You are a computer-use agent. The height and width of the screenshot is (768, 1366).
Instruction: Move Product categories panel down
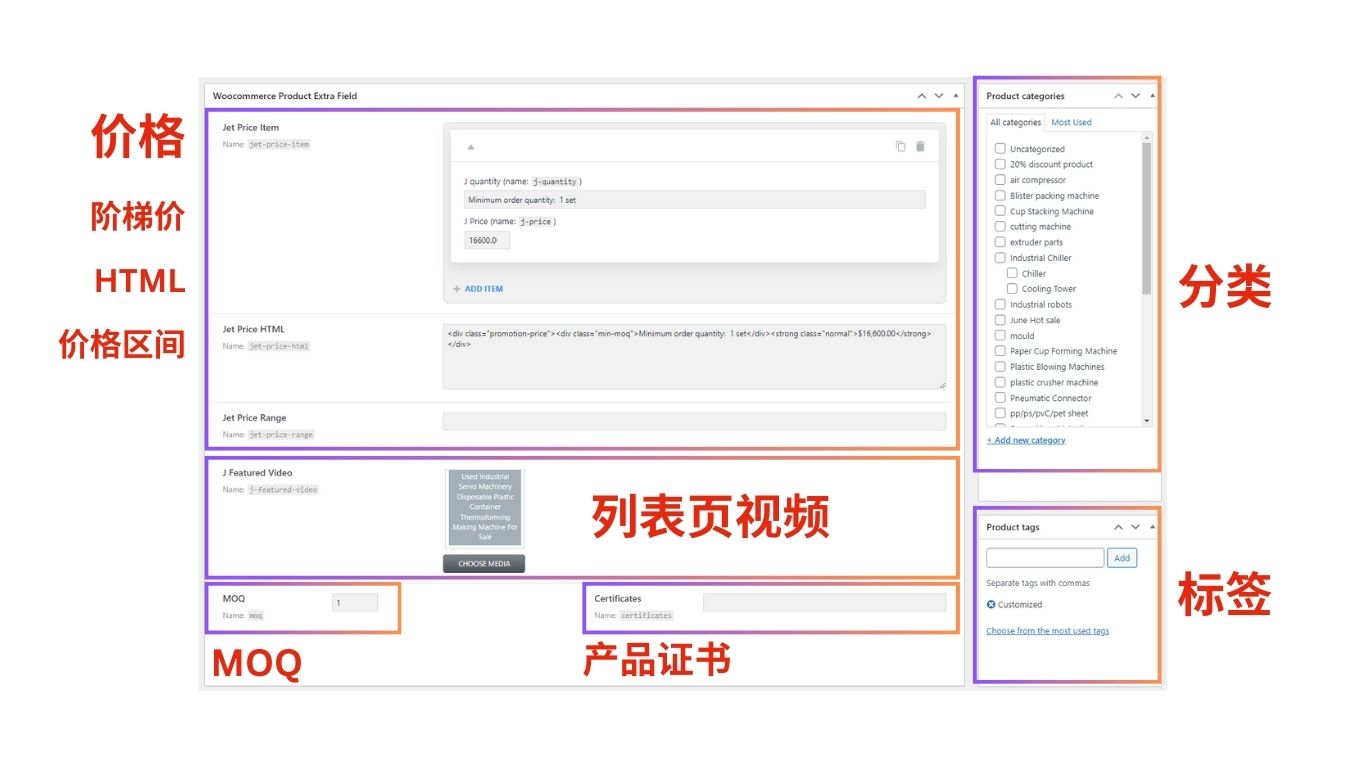[1136, 96]
